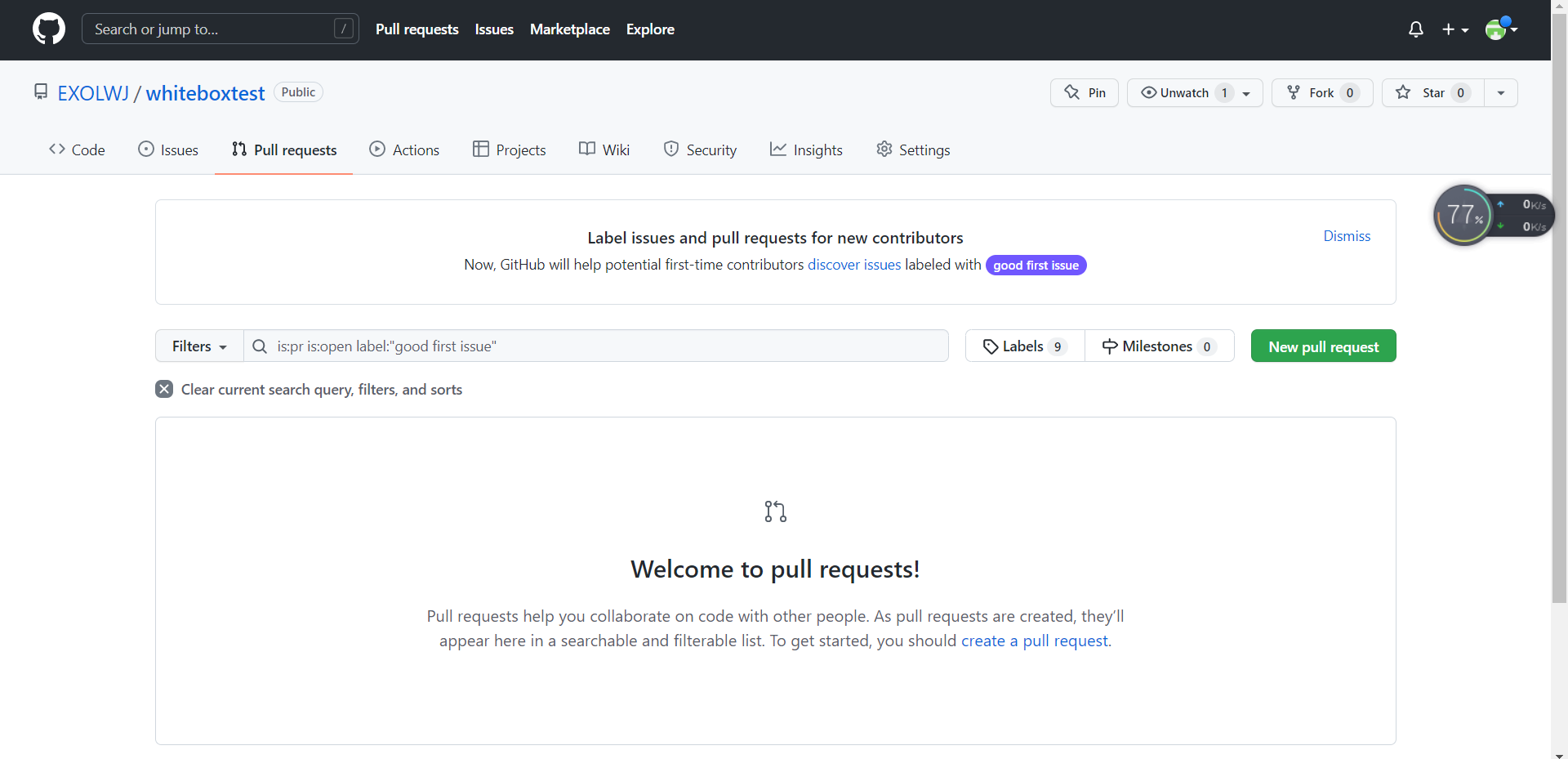Focus the Search or jump to field
Screen dimensions: 1568x759
point(220,29)
